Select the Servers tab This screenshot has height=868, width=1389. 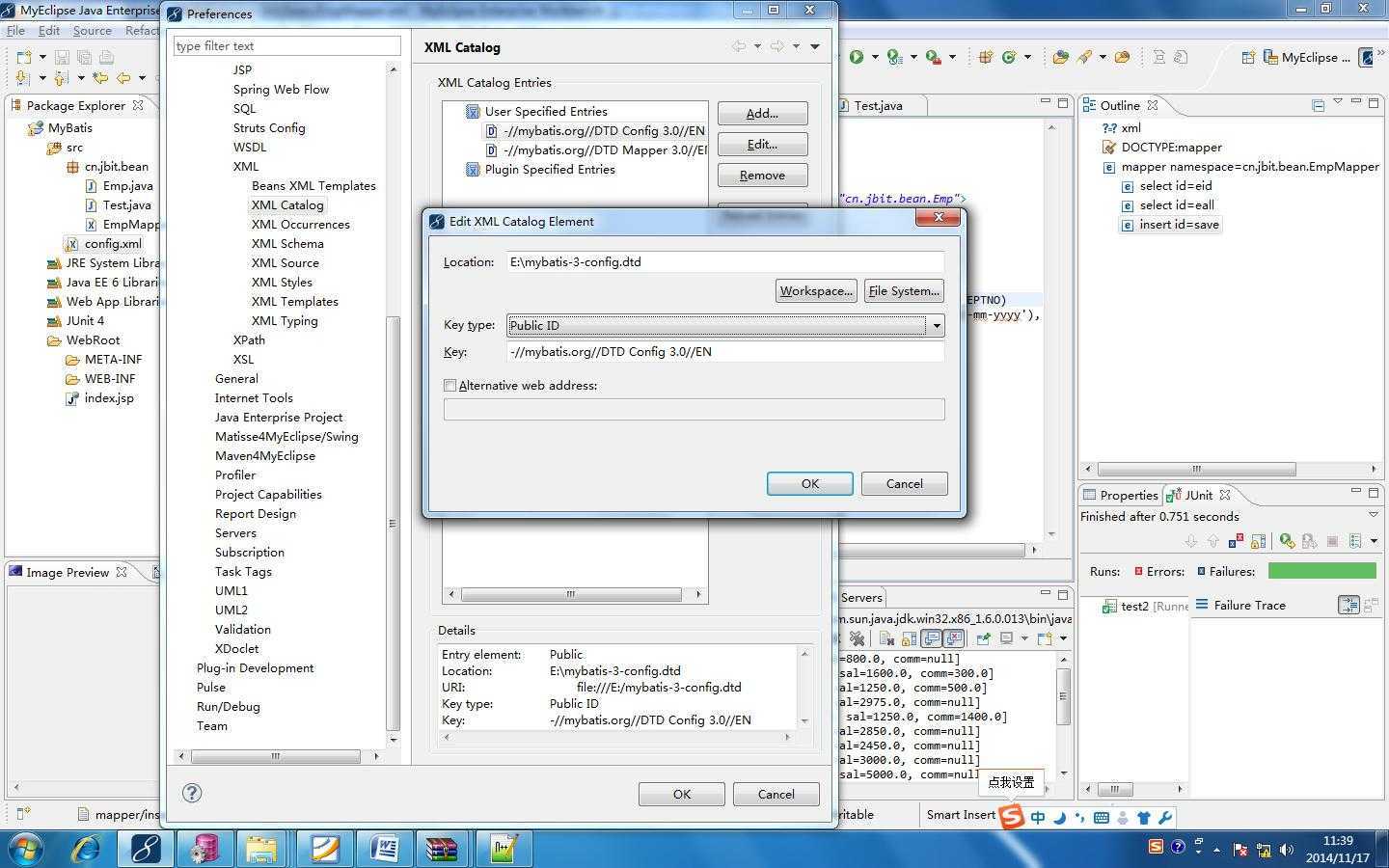click(860, 597)
